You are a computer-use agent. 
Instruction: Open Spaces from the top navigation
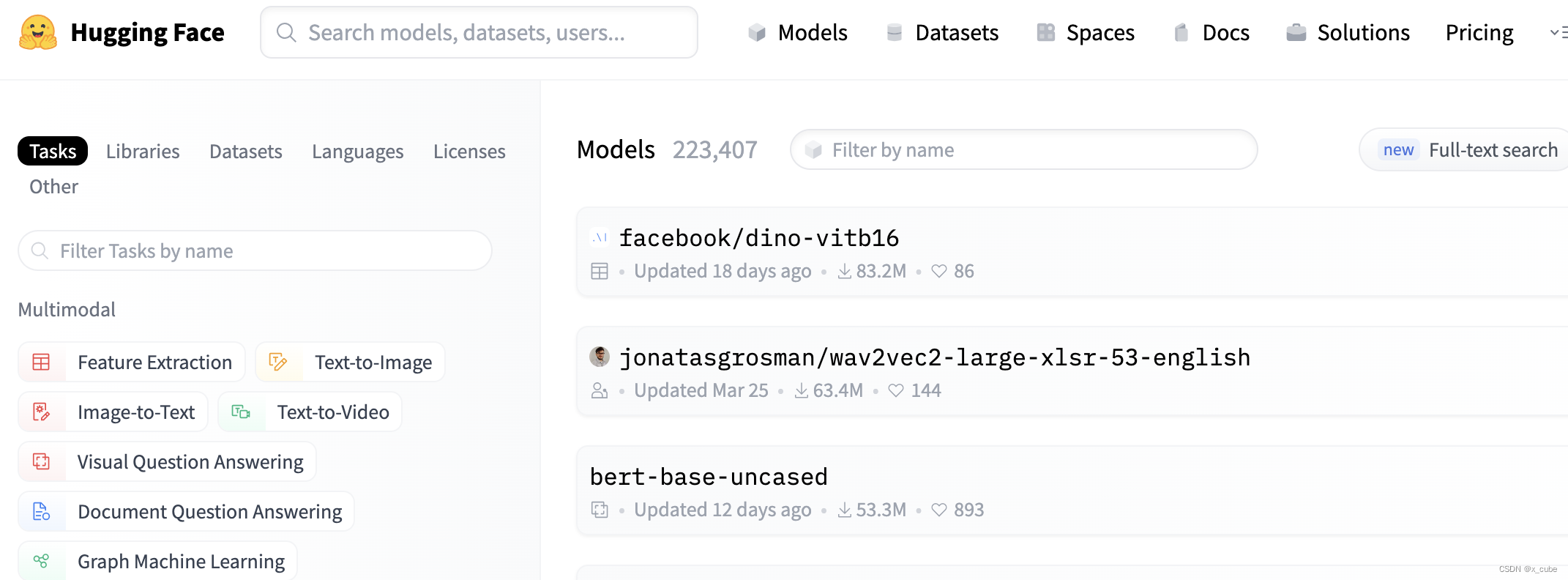point(1086,32)
